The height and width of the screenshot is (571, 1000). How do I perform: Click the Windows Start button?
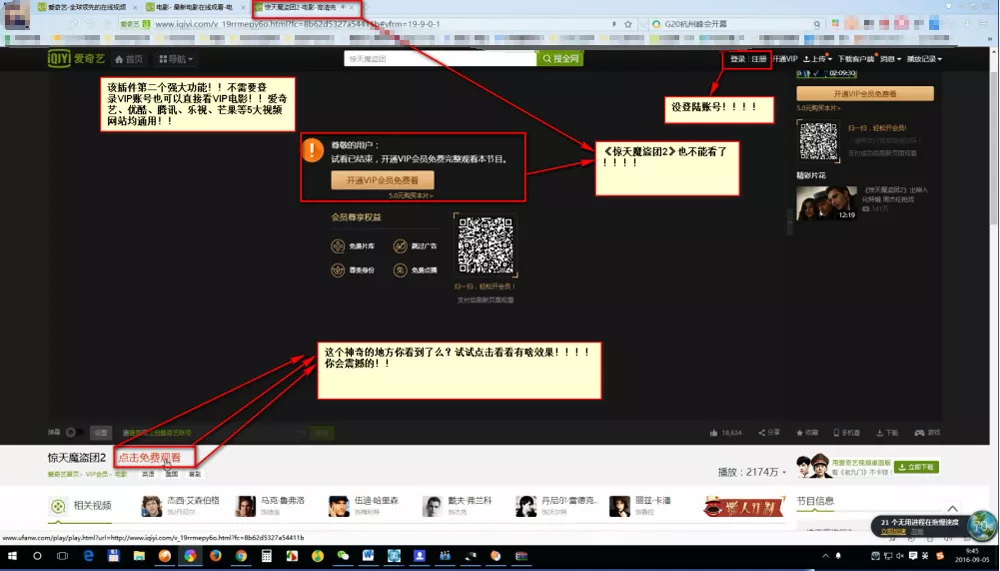point(12,556)
